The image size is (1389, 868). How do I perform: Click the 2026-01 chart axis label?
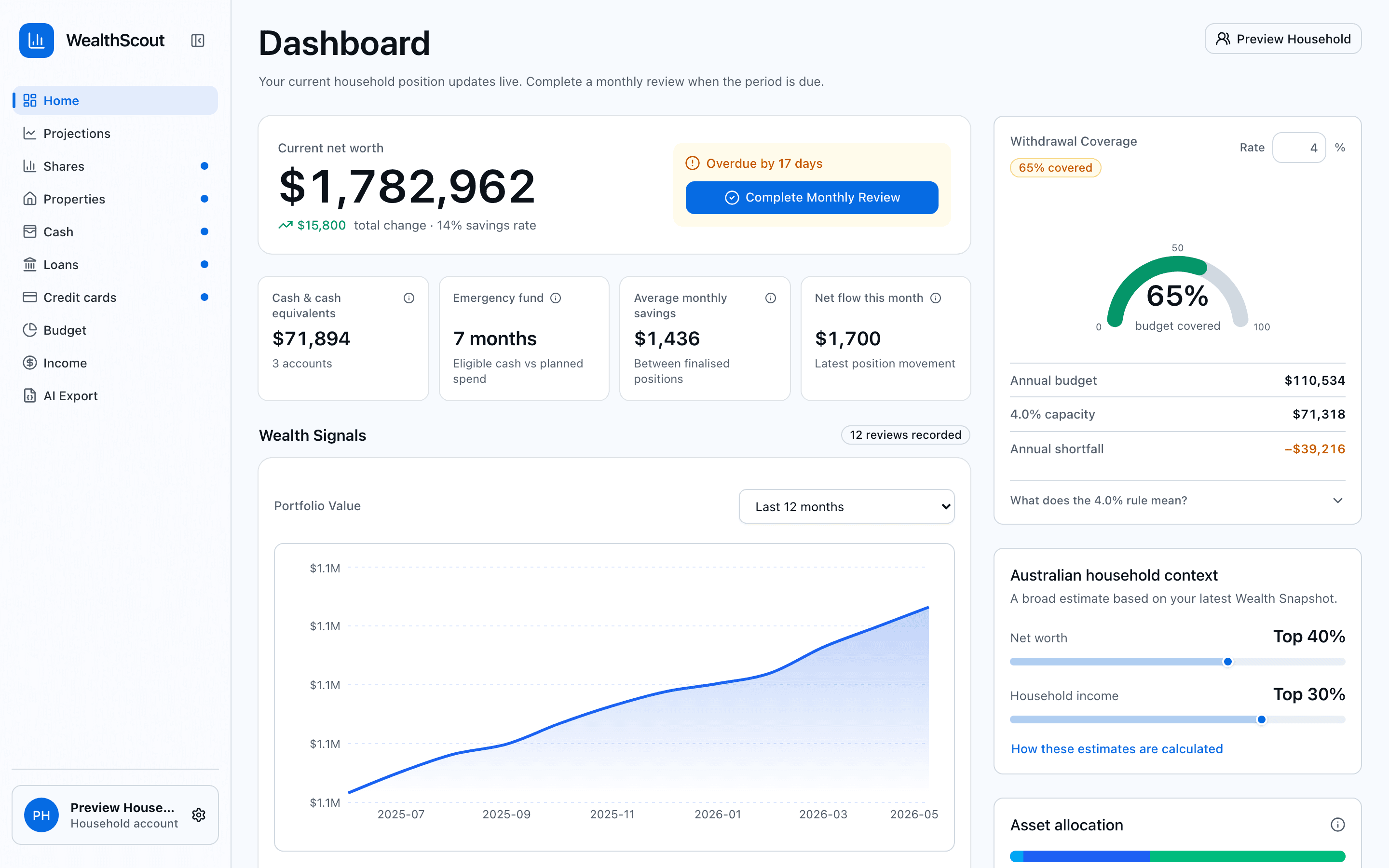[x=718, y=814]
